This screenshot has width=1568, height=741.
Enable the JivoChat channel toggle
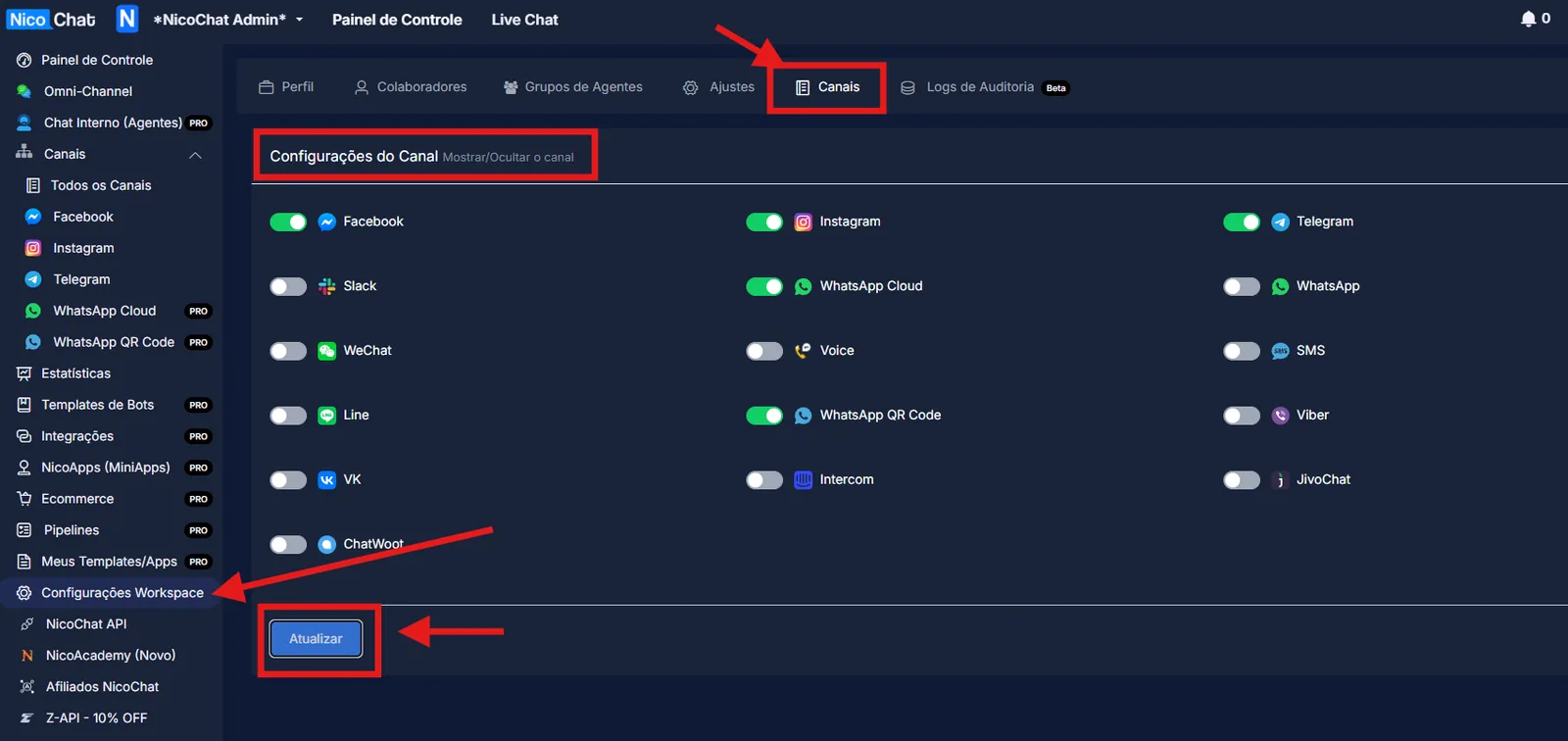point(1242,480)
